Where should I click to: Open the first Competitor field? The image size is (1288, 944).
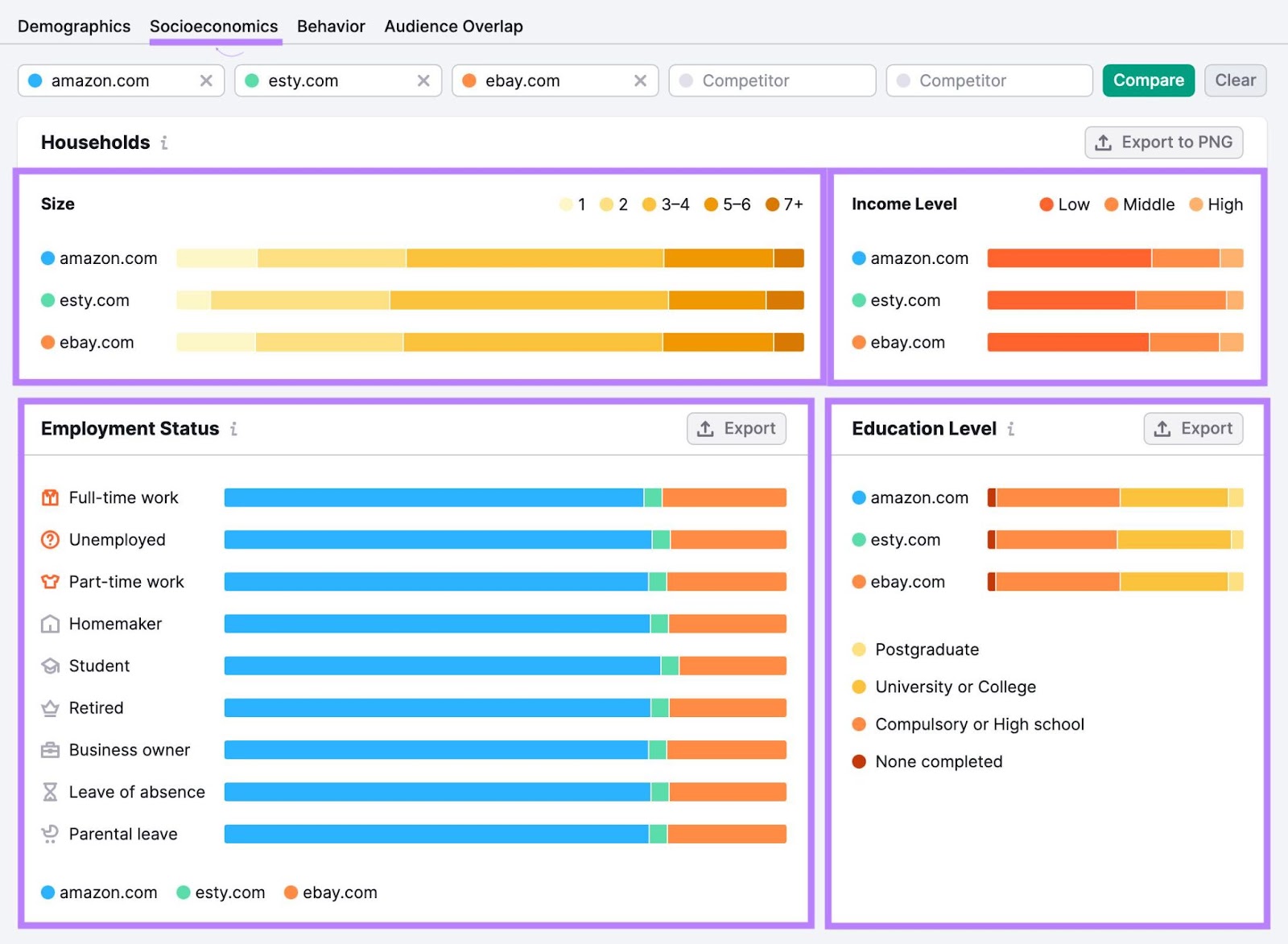click(771, 80)
